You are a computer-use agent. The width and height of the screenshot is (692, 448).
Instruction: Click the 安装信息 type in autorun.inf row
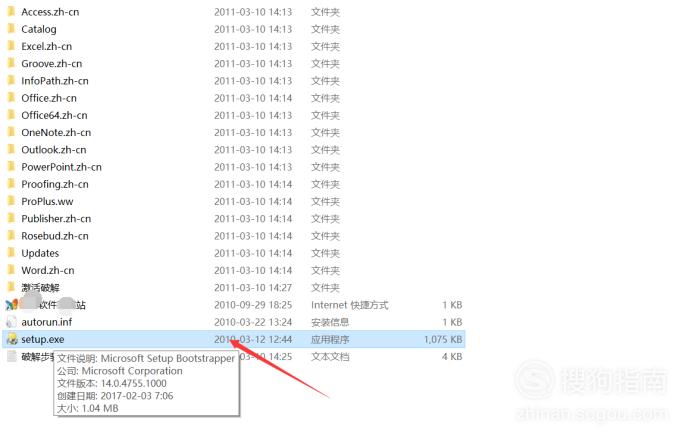click(330, 322)
